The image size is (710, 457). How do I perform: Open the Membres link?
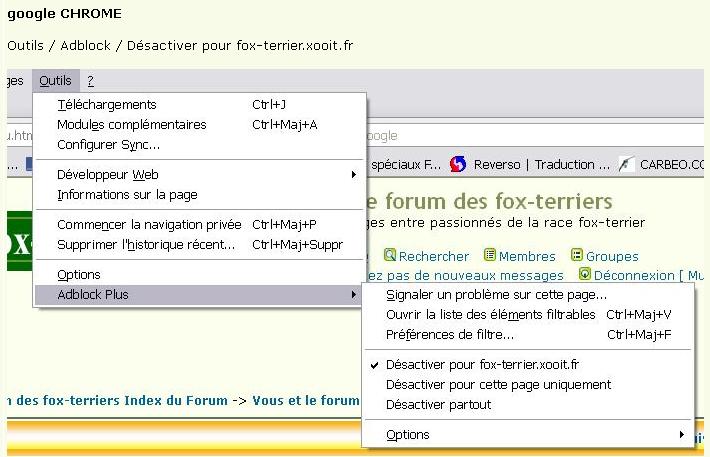(527, 256)
